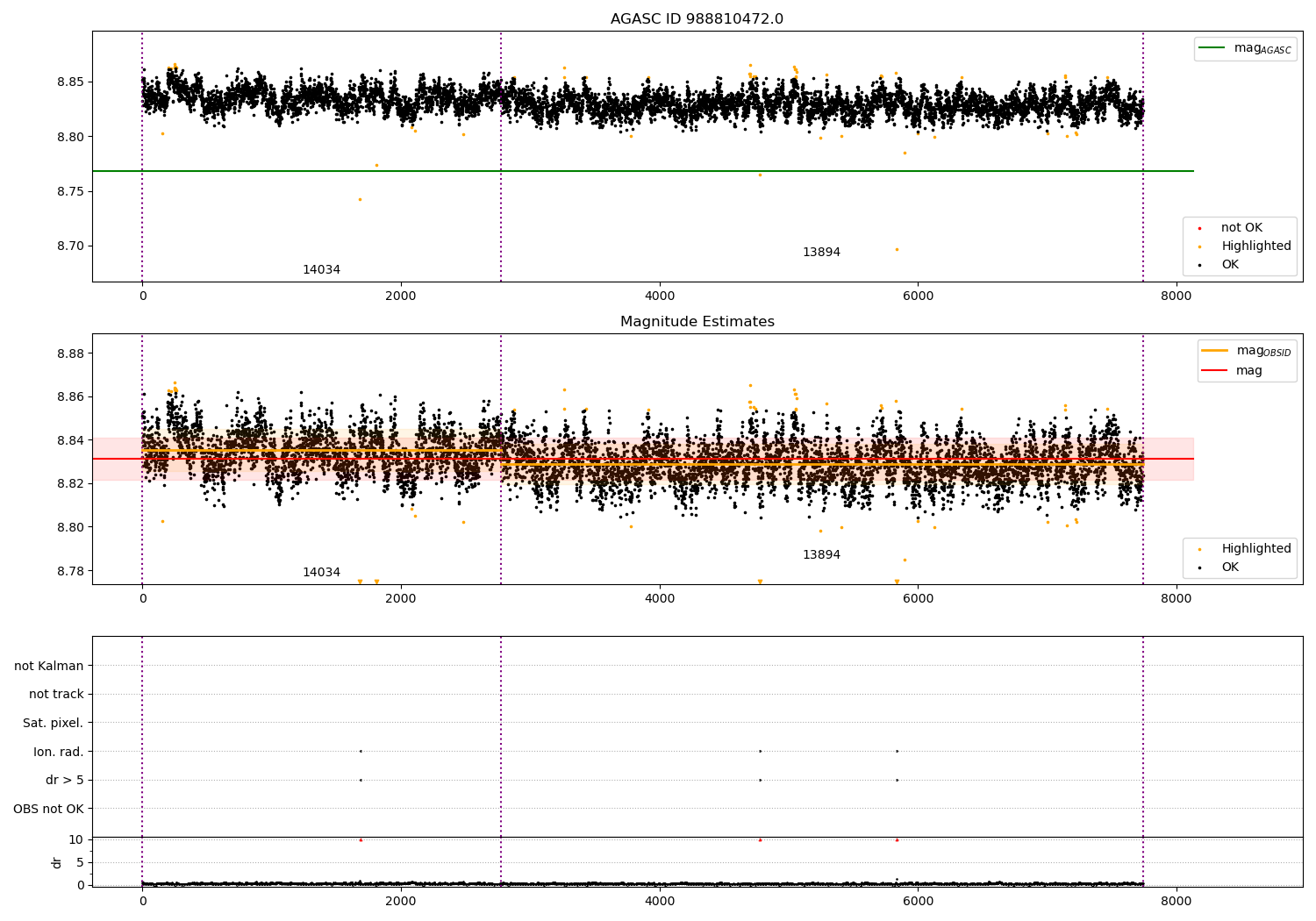Click the 'Magnitude Estimates' plot title
1316x921 pixels.
[x=697, y=322]
